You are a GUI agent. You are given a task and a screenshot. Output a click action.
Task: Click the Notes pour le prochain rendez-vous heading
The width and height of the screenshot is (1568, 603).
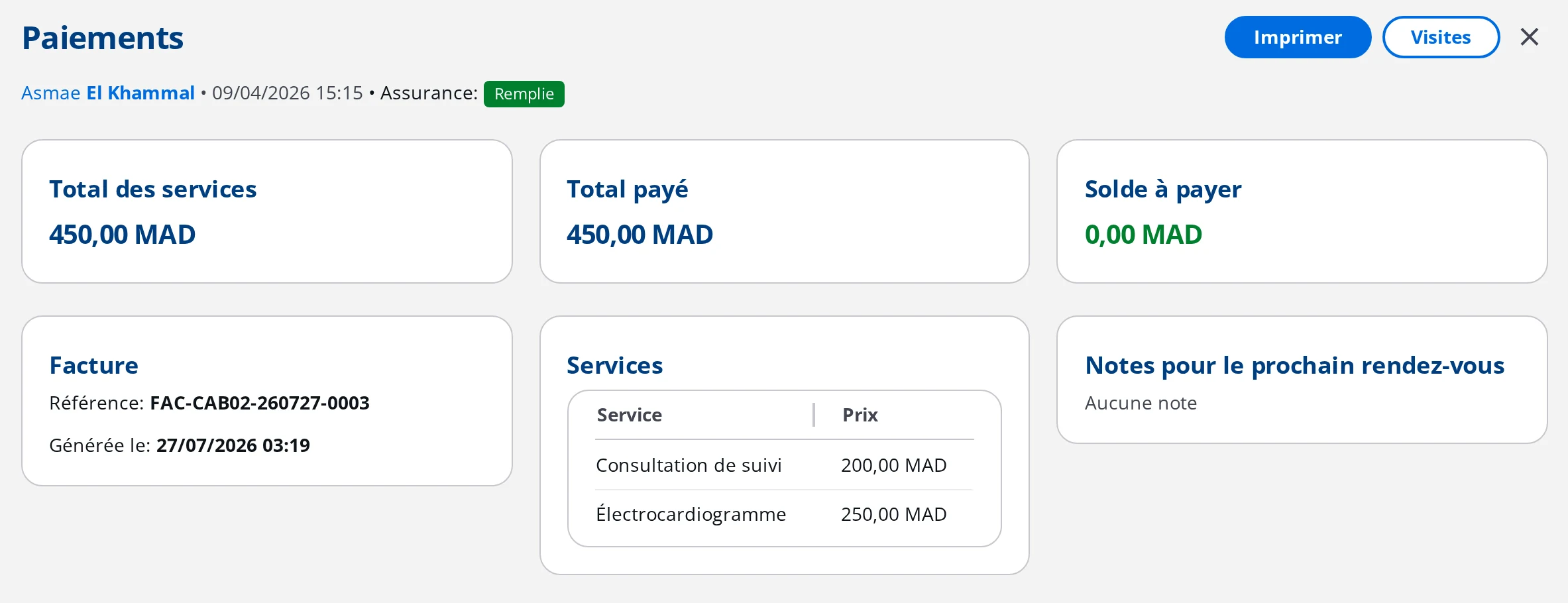pyautogui.click(x=1294, y=366)
